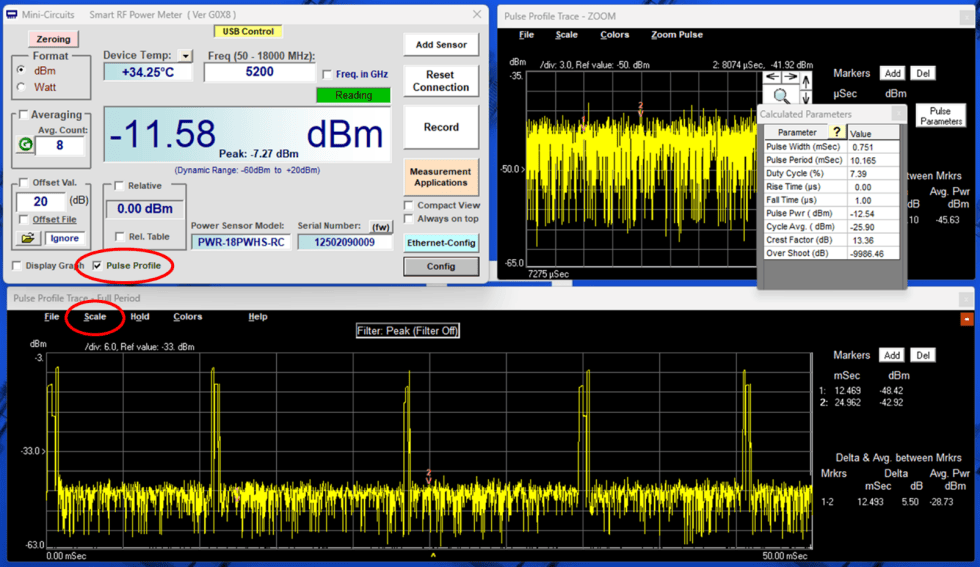Click the Ignore offset button
Screen dimensions: 980x567
point(65,238)
